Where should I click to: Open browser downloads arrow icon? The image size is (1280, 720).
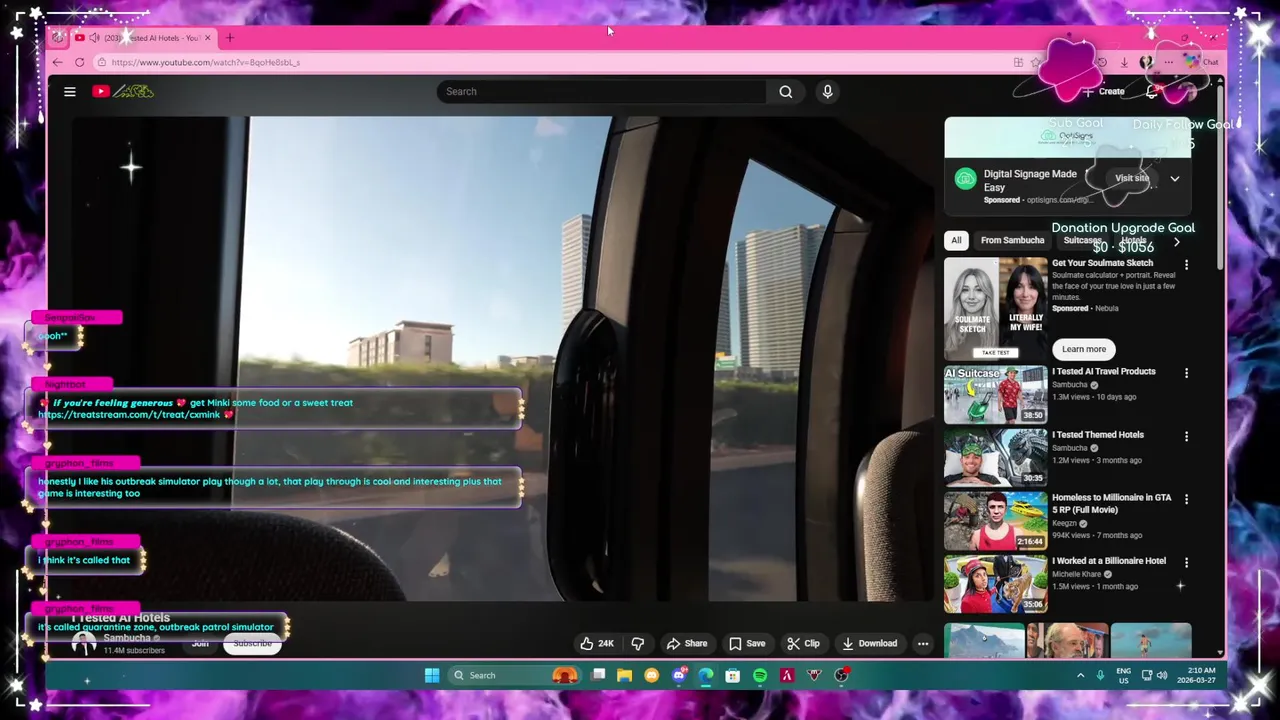pyautogui.click(x=1124, y=62)
